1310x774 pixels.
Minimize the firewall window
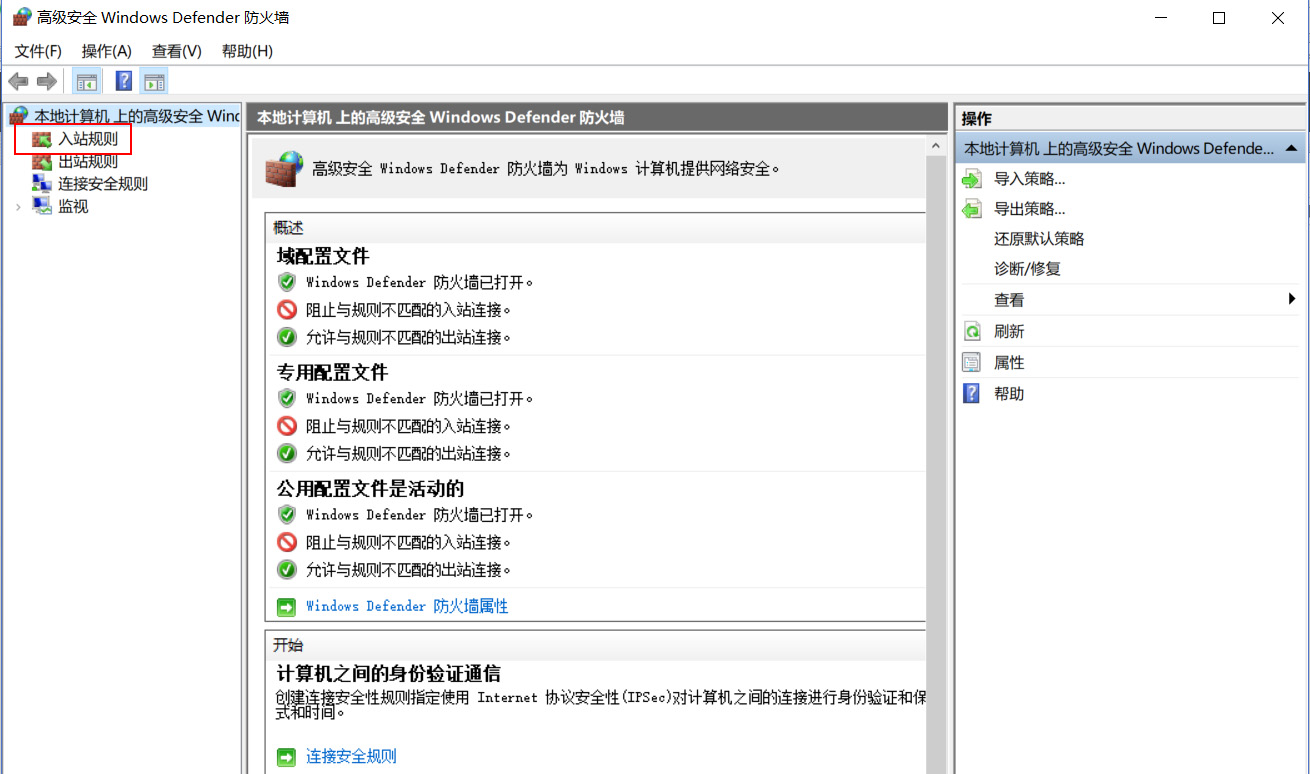(x=1161, y=18)
